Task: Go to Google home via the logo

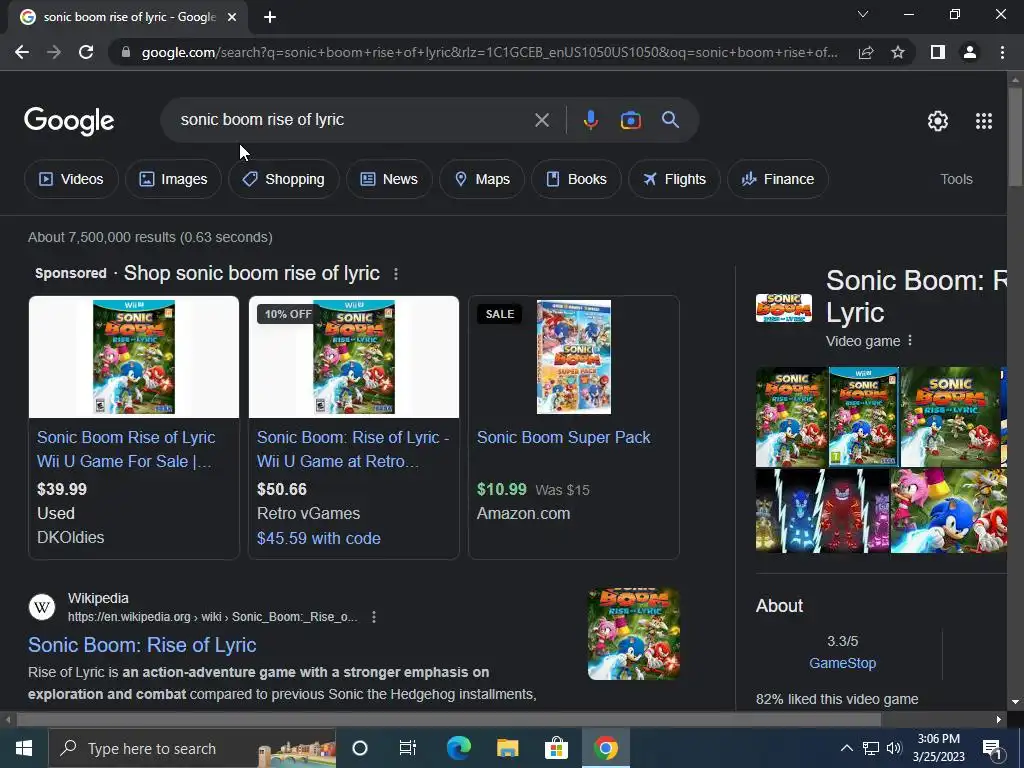Action: 69,121
